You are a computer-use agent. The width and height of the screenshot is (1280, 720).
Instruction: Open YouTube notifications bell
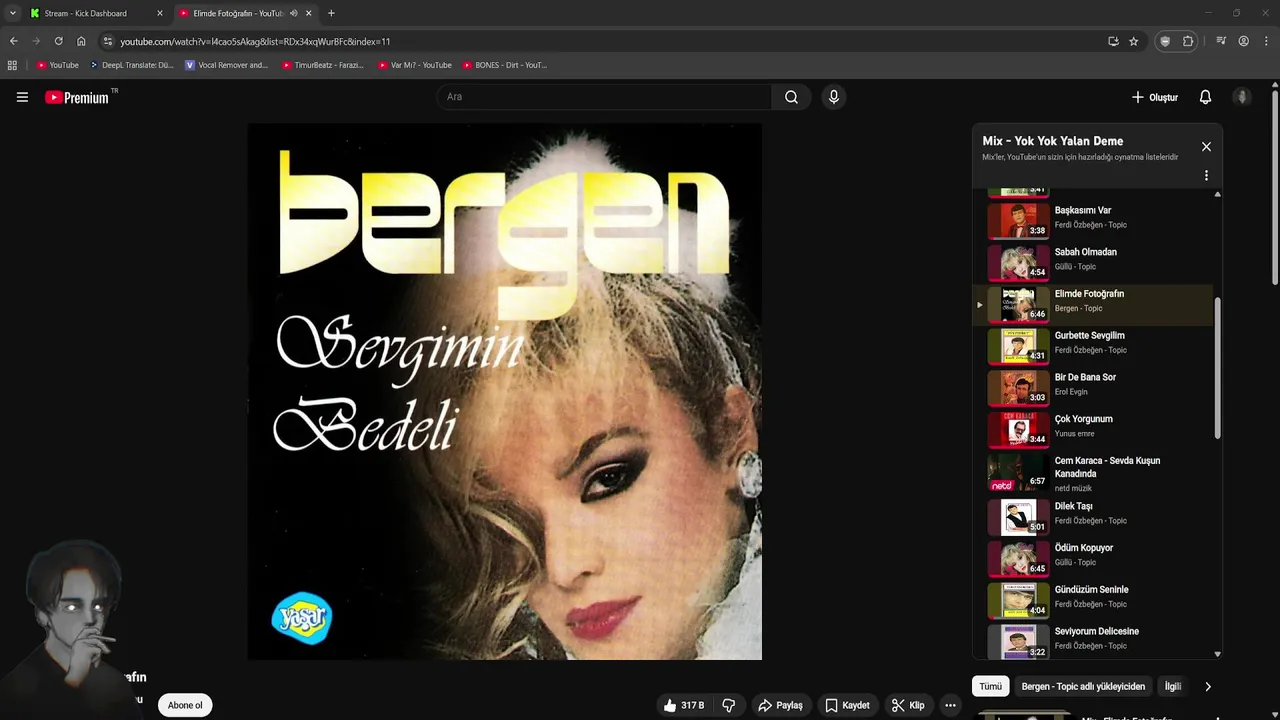click(1205, 97)
